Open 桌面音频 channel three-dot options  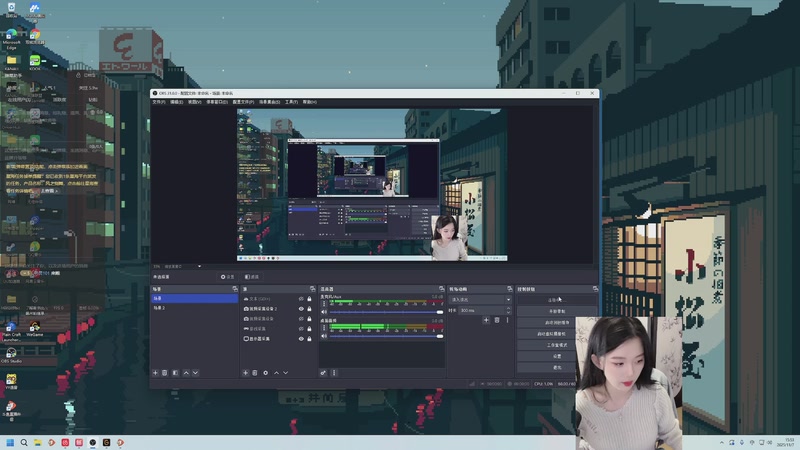[x=323, y=328]
